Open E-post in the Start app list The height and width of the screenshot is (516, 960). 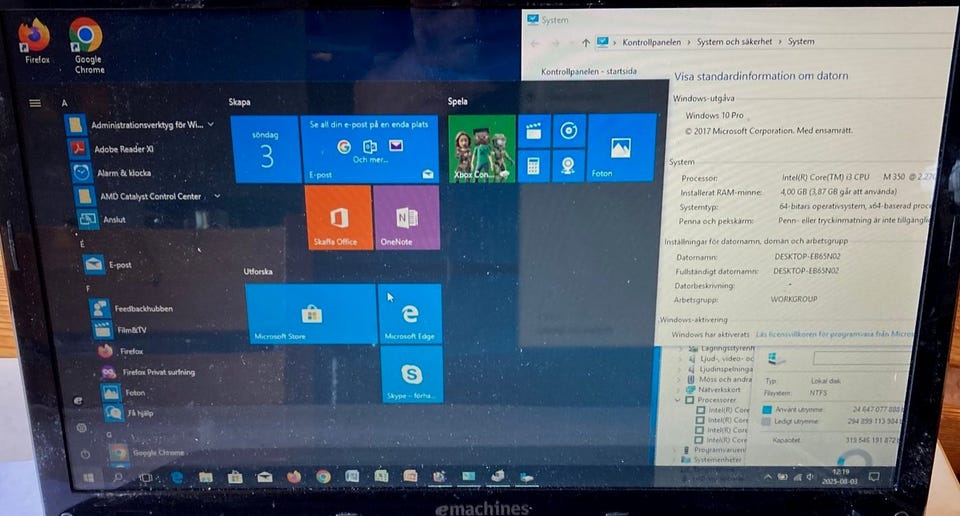(x=108, y=264)
